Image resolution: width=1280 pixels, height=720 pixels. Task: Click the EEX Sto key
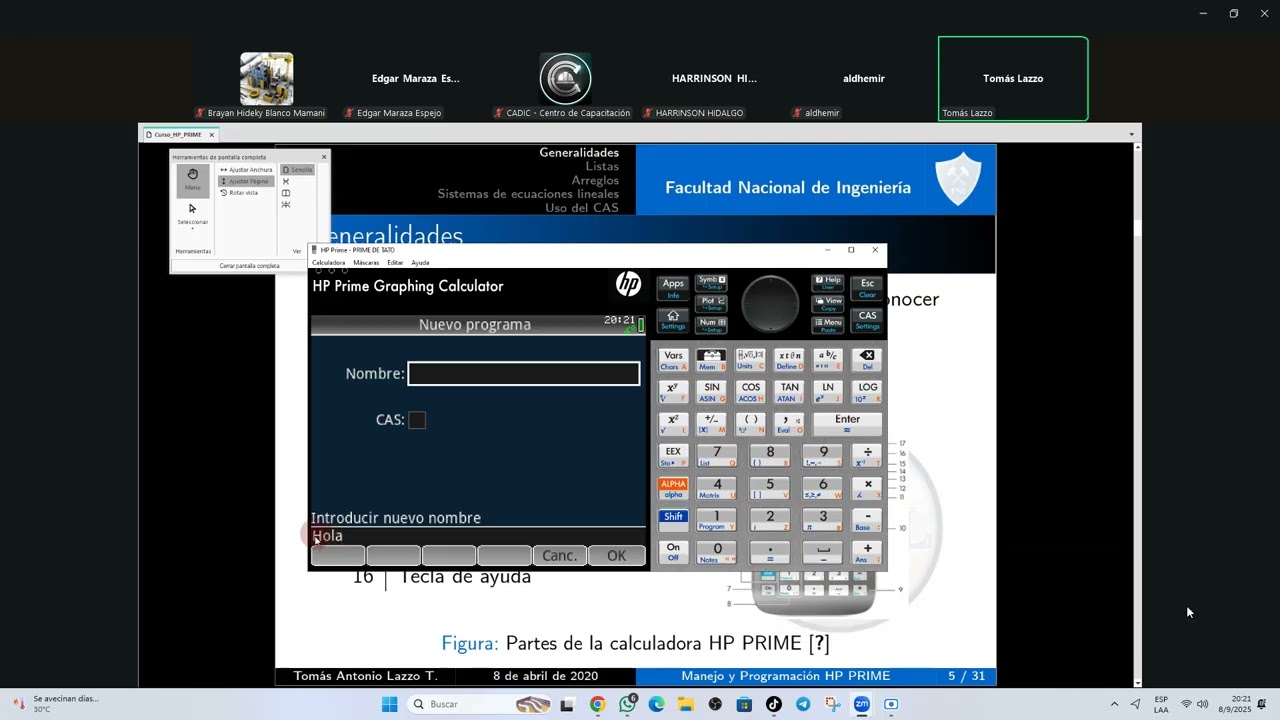coord(673,456)
